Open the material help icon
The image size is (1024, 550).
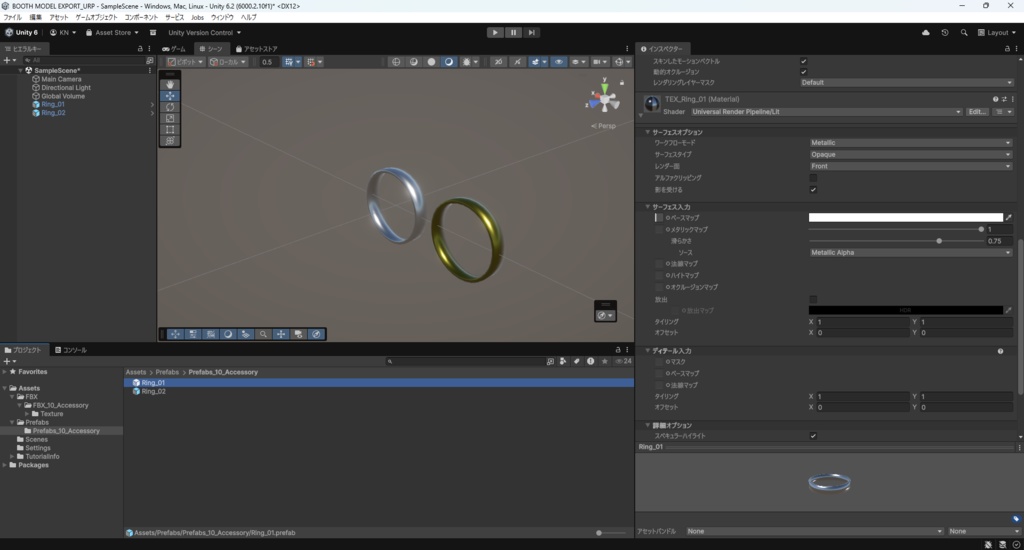tap(995, 99)
